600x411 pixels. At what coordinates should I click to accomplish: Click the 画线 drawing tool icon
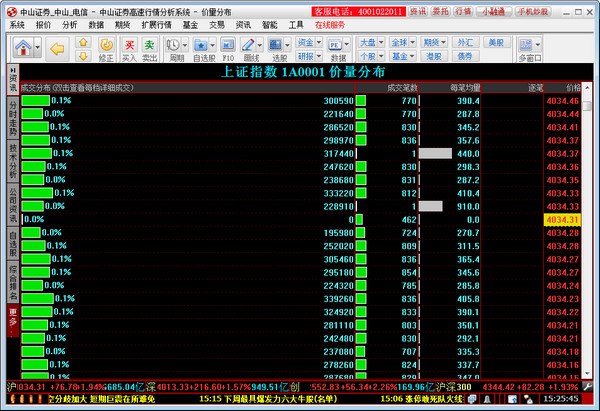(x=253, y=49)
